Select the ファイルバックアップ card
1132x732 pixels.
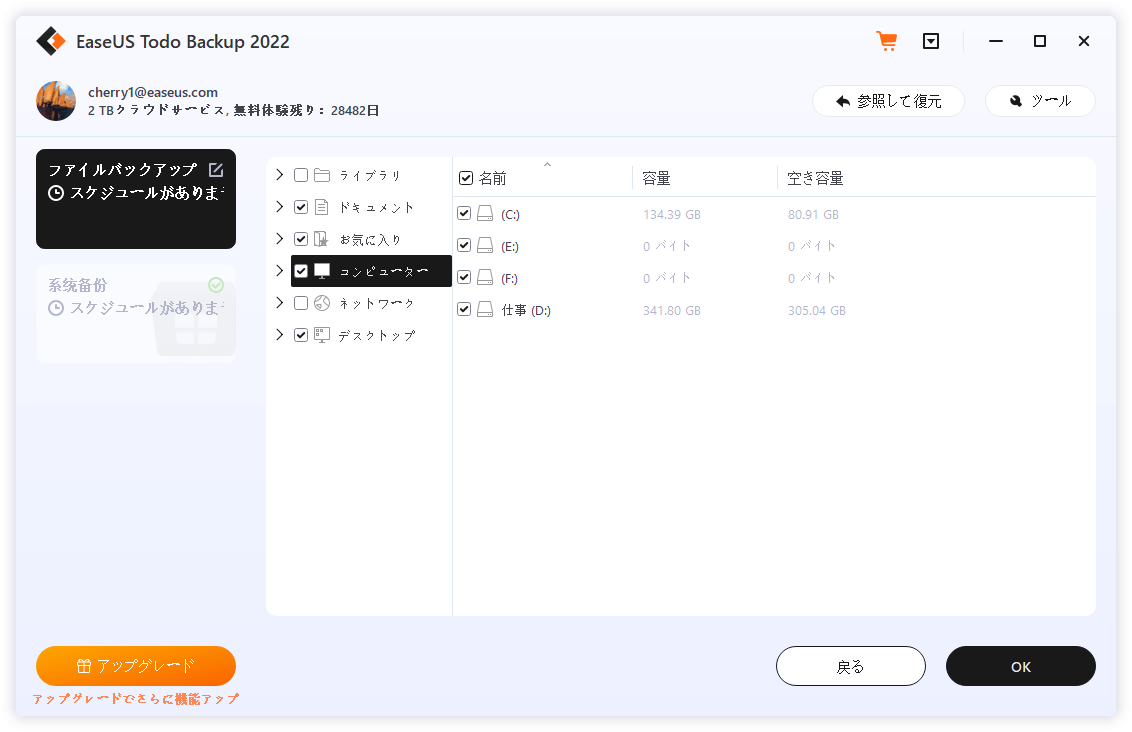(x=135, y=198)
